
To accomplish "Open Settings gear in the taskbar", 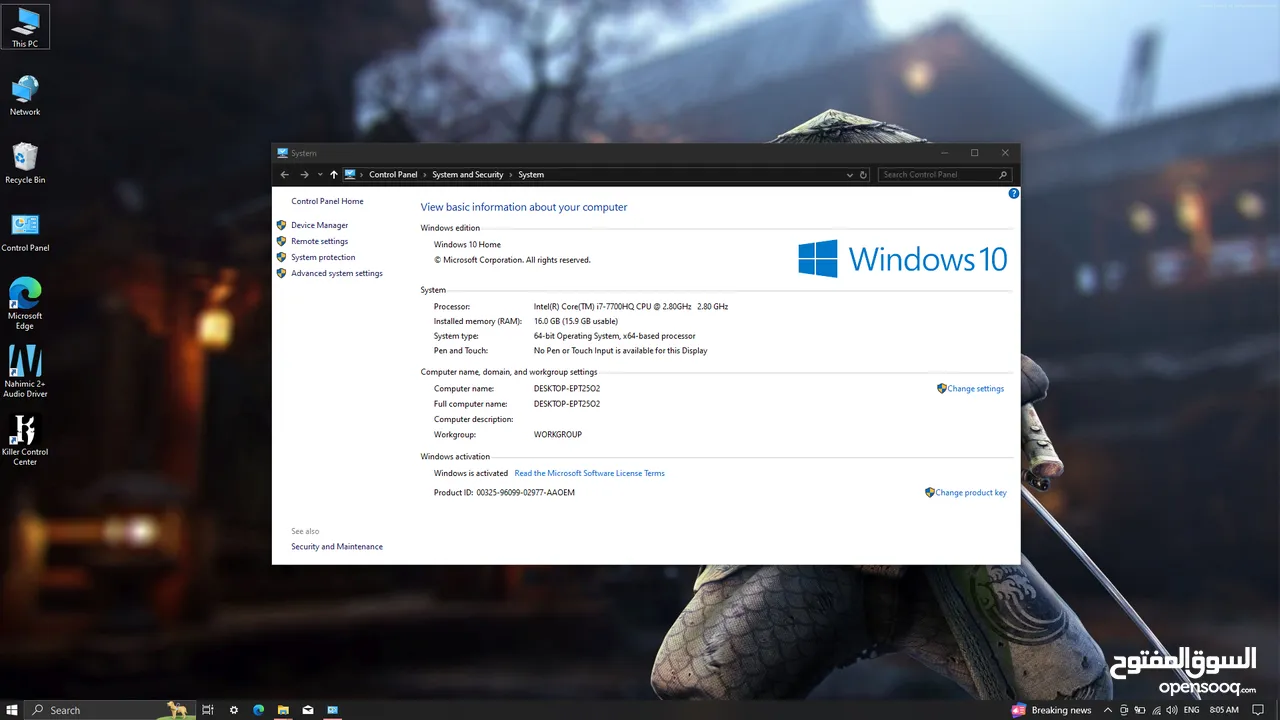I will pyautogui.click(x=234, y=710).
